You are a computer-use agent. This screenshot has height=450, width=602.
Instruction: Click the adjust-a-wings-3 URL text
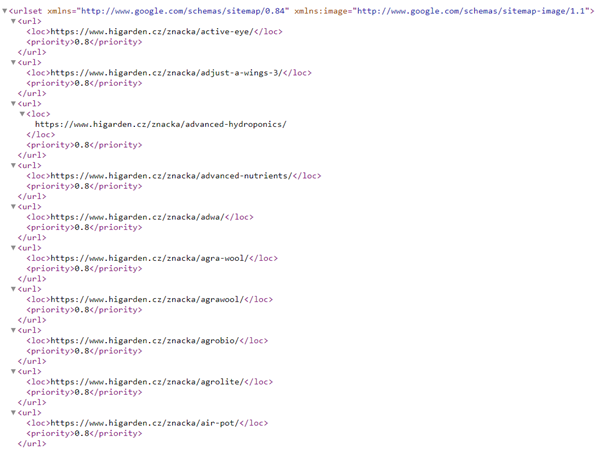pos(165,72)
